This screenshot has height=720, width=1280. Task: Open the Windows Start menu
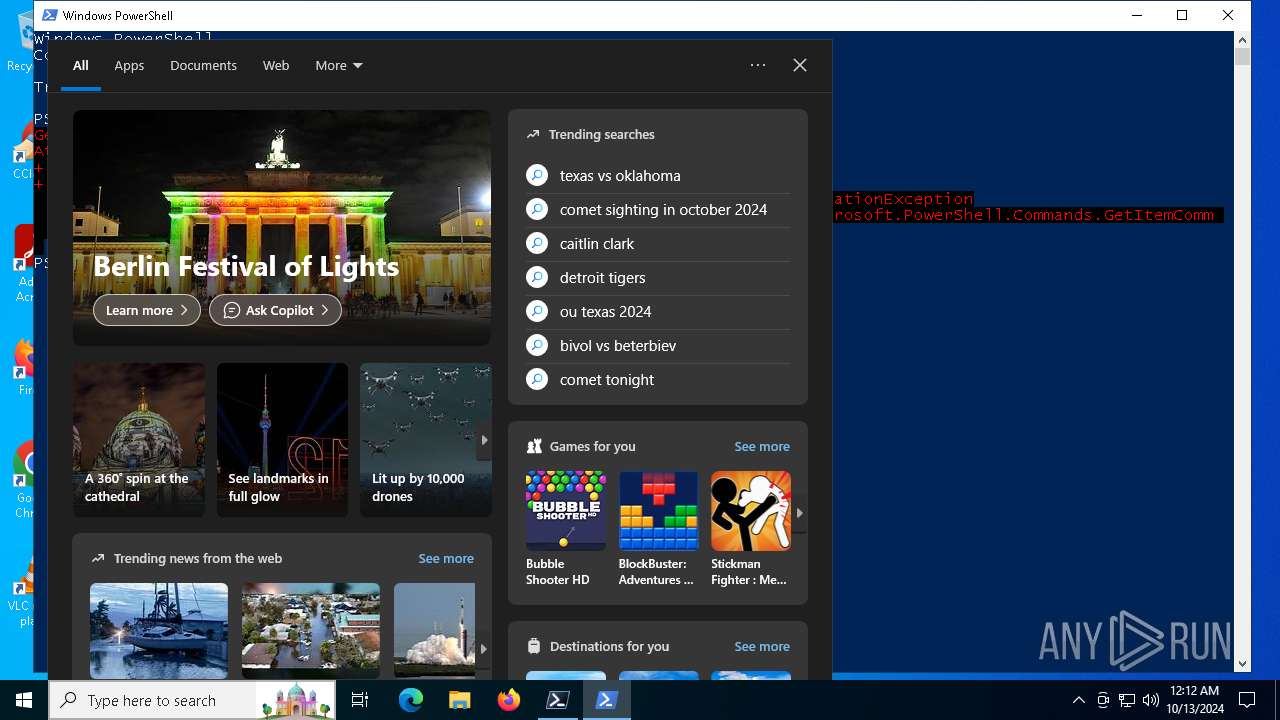[24, 700]
